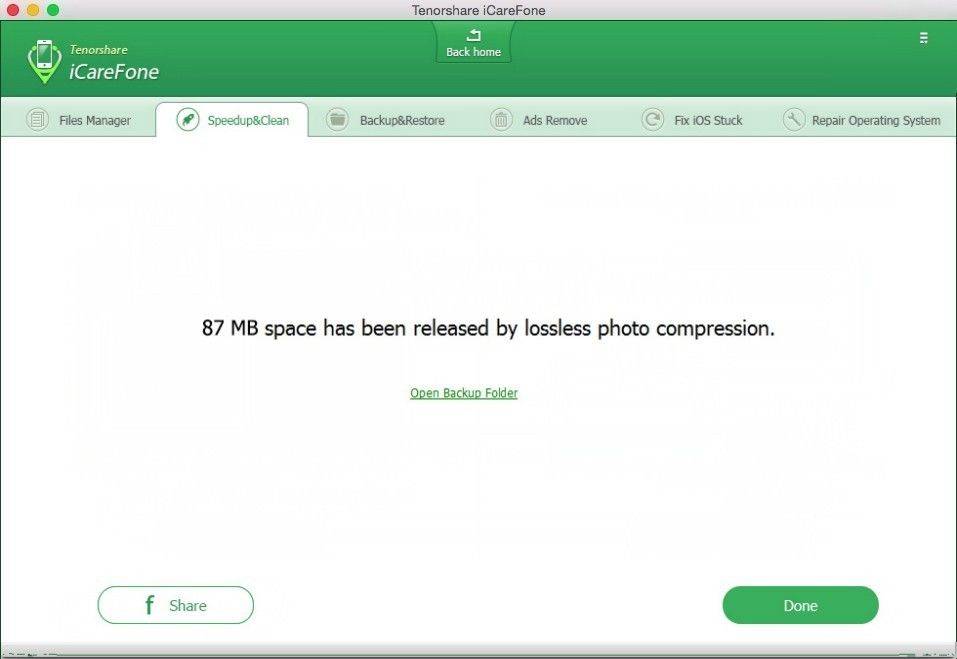Minimize the window with the yellow button
957x659 pixels.
[x=33, y=10]
